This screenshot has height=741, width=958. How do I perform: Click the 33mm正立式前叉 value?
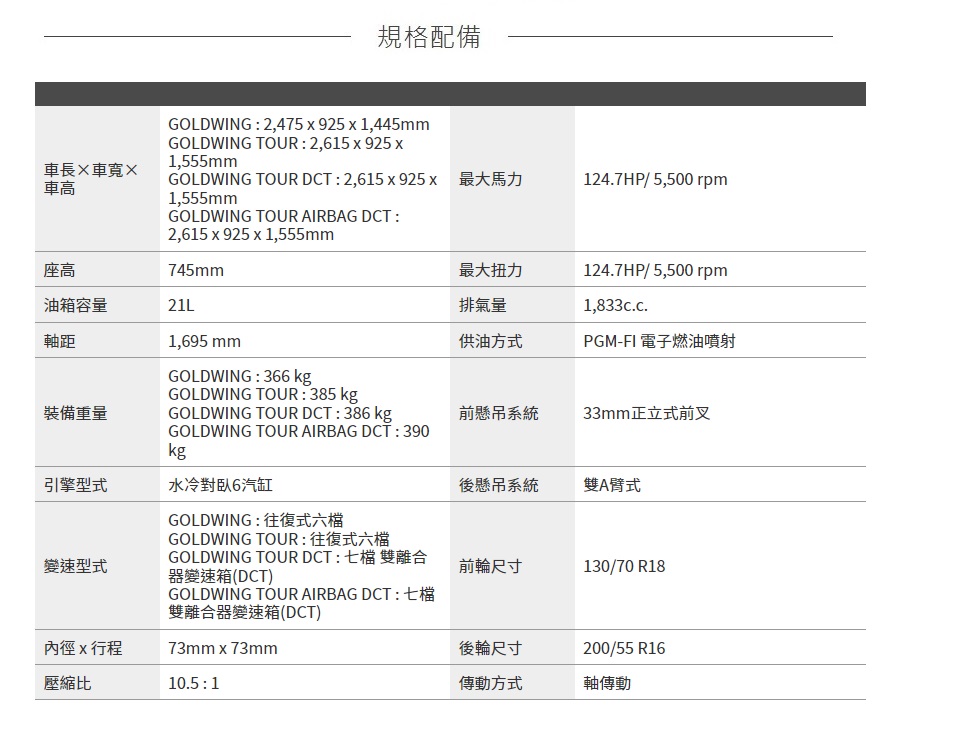click(x=646, y=413)
